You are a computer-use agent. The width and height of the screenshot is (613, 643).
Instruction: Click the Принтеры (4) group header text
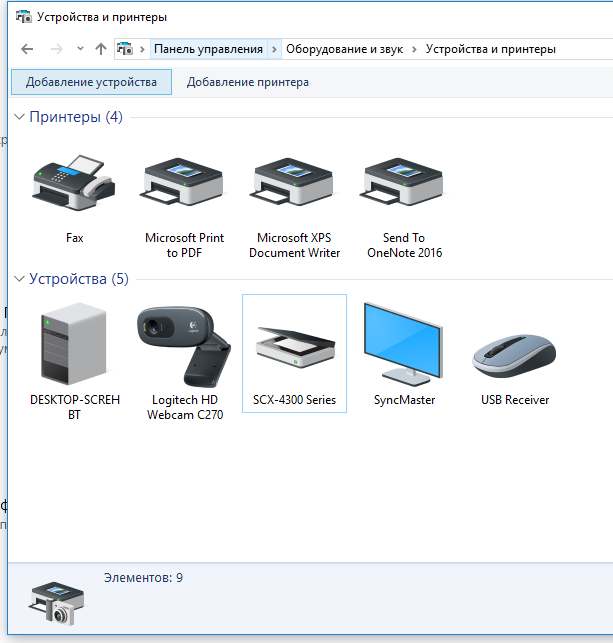[x=76, y=117]
